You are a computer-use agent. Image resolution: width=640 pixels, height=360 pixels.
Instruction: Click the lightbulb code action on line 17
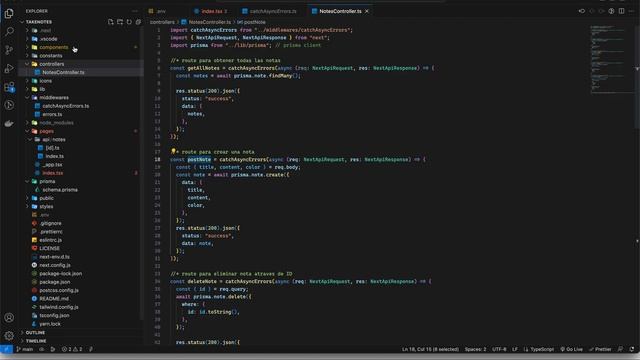173,151
